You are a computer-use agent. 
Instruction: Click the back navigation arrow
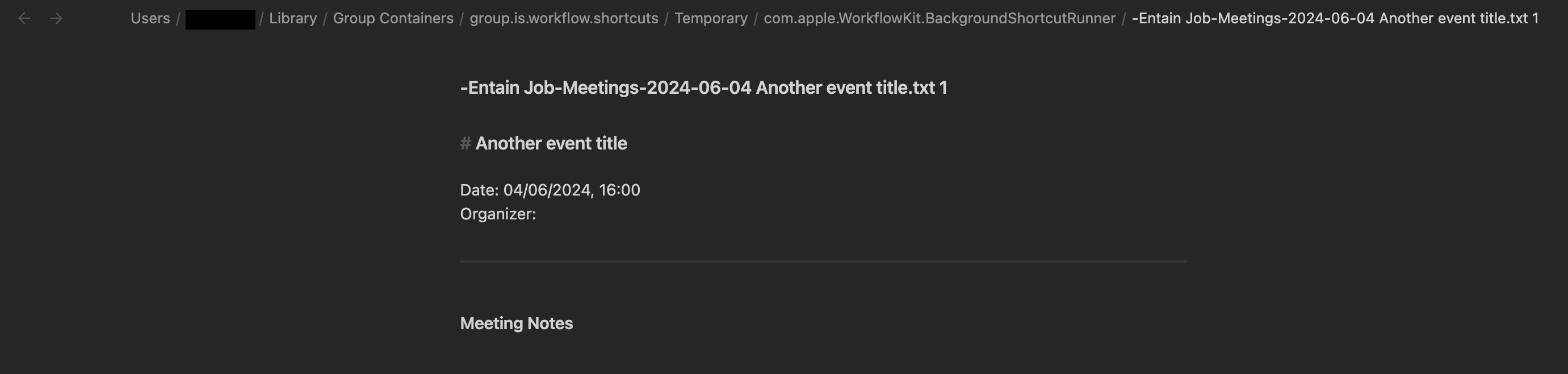[24, 19]
